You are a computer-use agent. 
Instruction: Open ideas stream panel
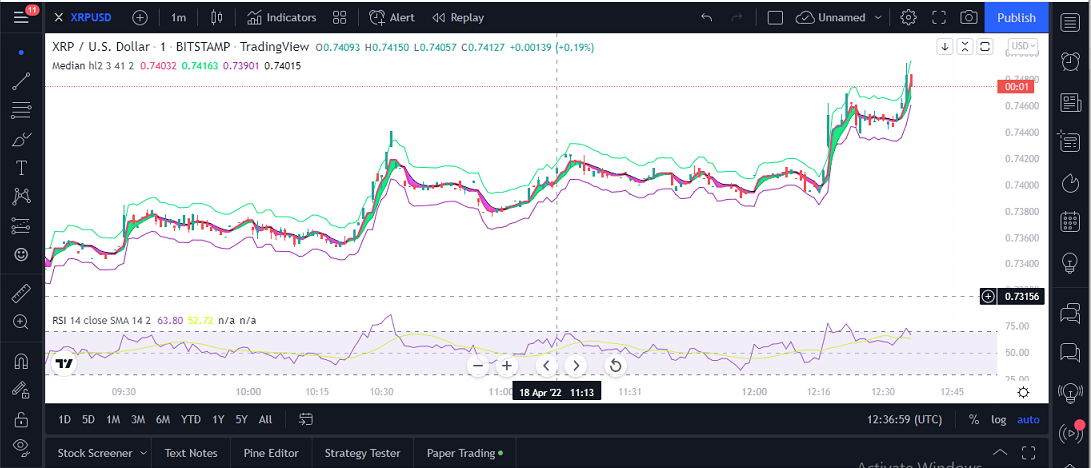(1069, 393)
